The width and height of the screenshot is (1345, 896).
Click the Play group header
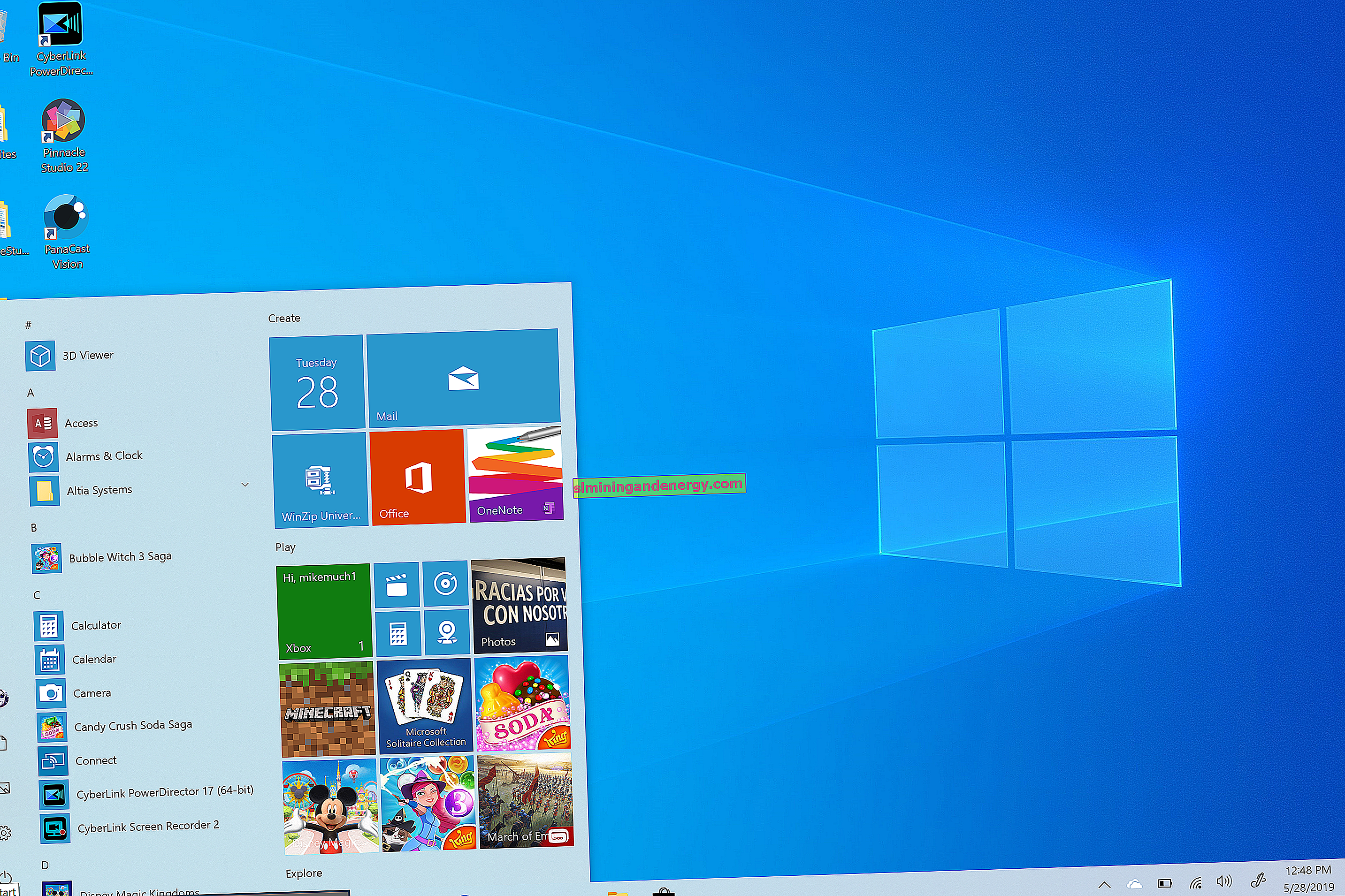pyautogui.click(x=285, y=547)
